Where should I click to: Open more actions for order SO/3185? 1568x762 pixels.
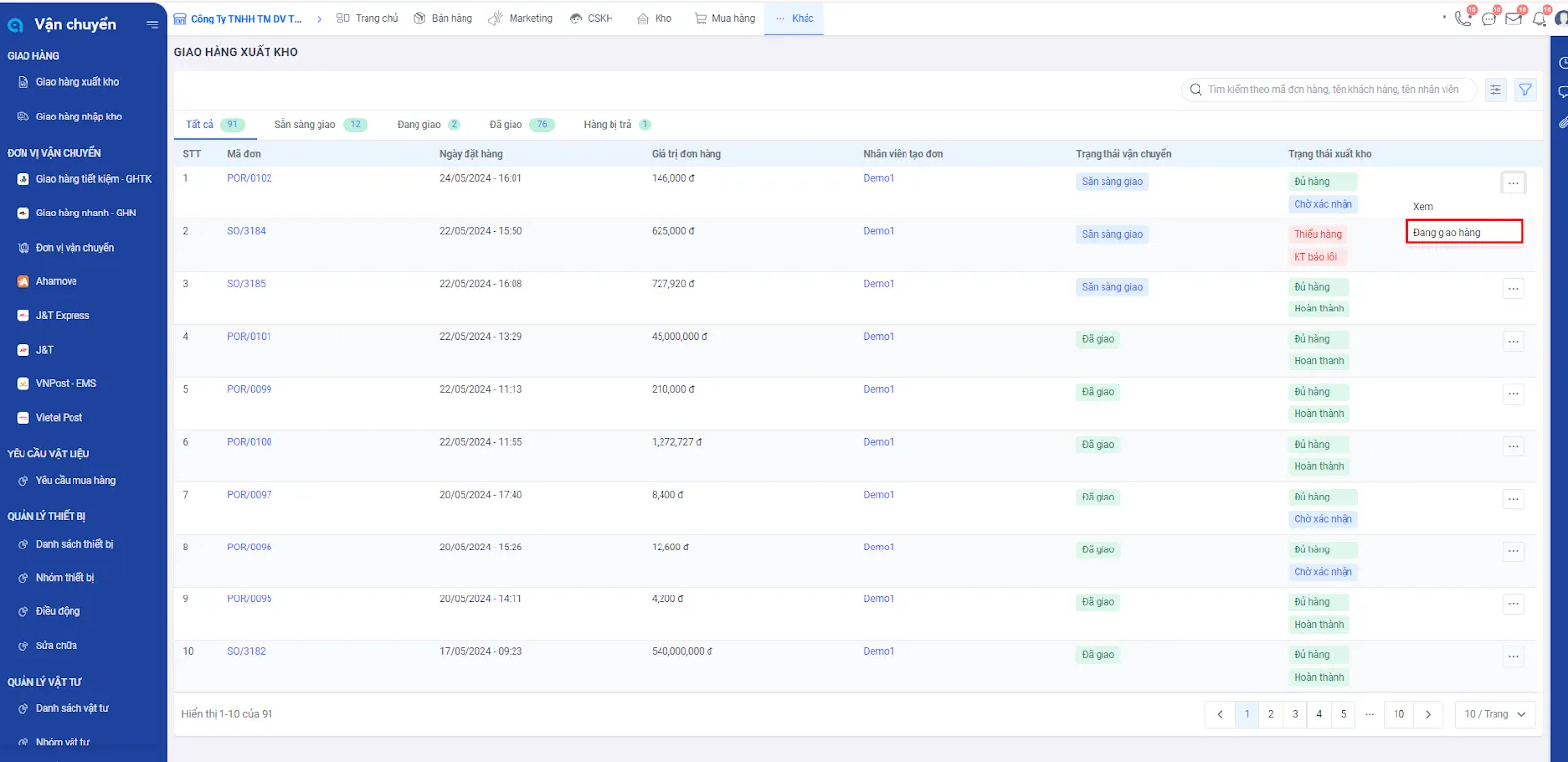coord(1513,289)
